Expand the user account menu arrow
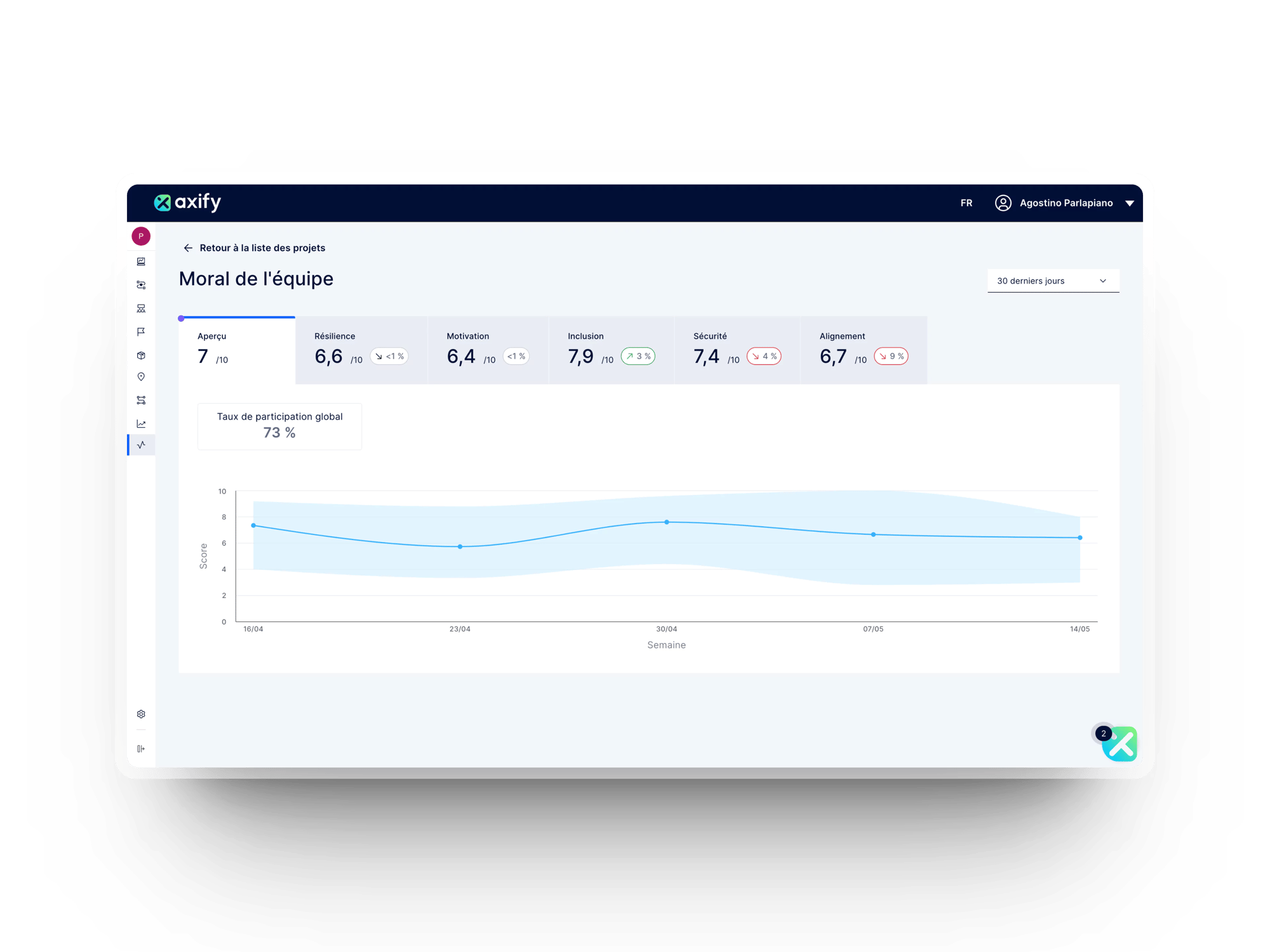 [x=1130, y=203]
